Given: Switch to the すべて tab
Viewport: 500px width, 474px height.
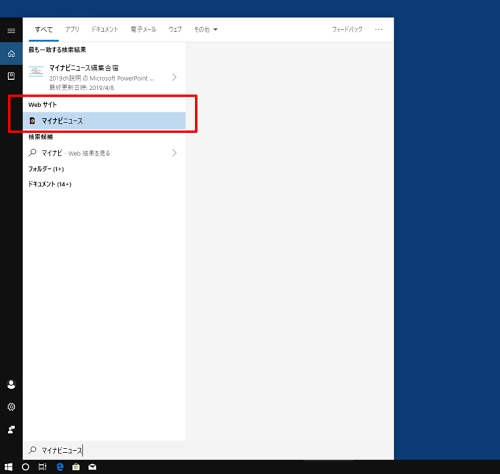Looking at the screenshot, I should (44, 30).
